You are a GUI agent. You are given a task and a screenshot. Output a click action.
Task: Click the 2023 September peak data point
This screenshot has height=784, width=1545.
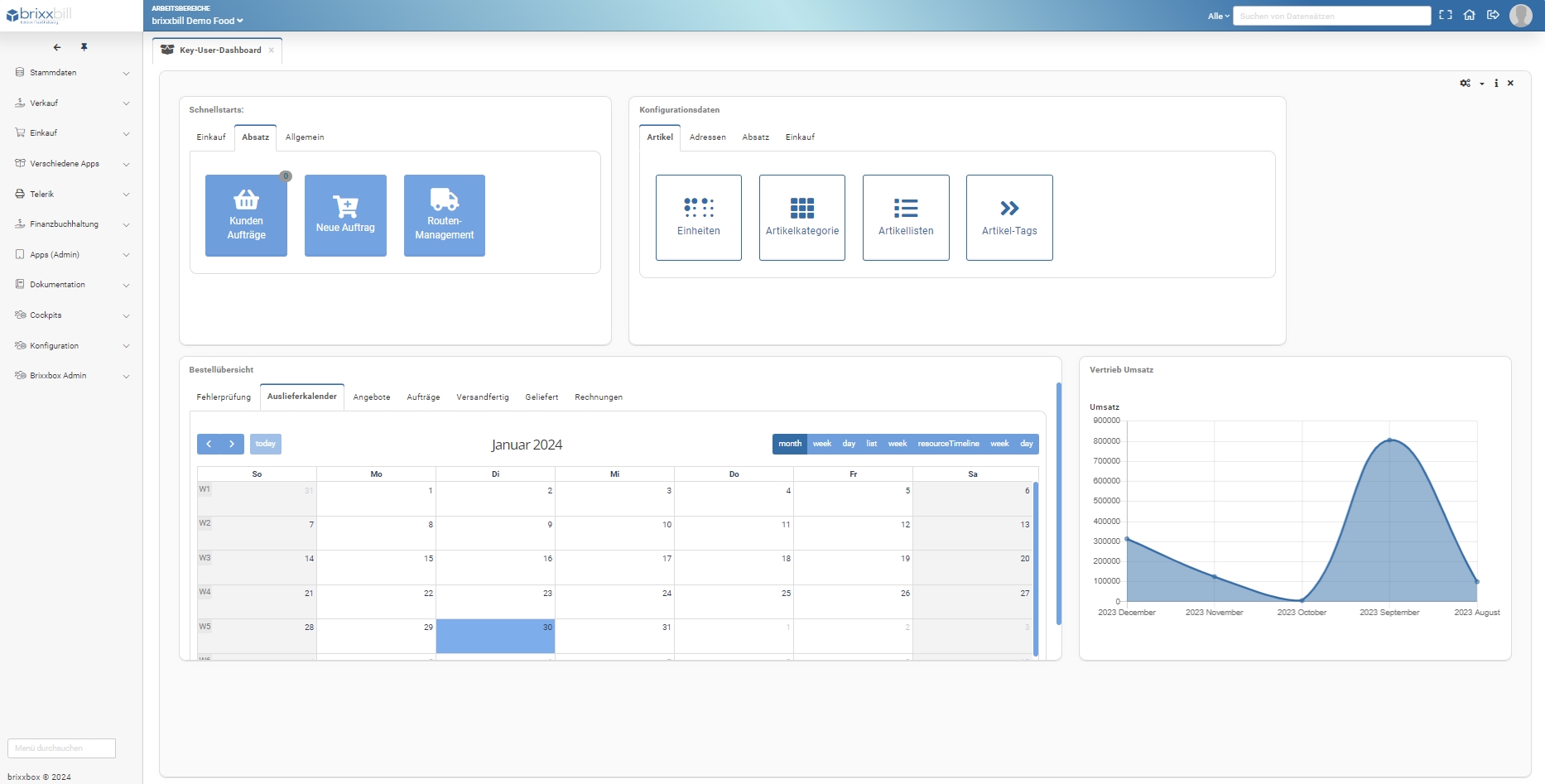pyautogui.click(x=1389, y=440)
